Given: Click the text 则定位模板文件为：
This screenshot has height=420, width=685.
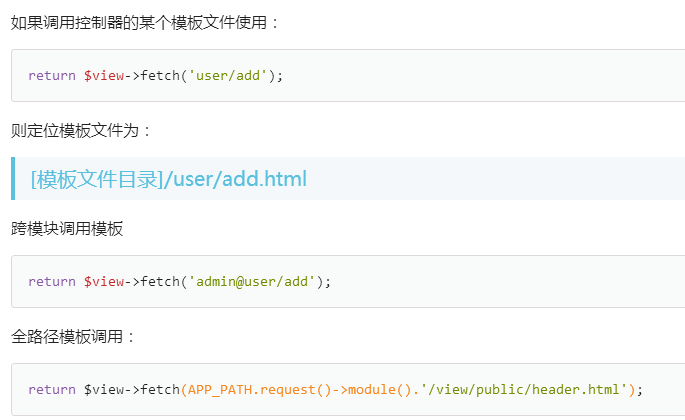Looking at the screenshot, I should click(x=81, y=131).
